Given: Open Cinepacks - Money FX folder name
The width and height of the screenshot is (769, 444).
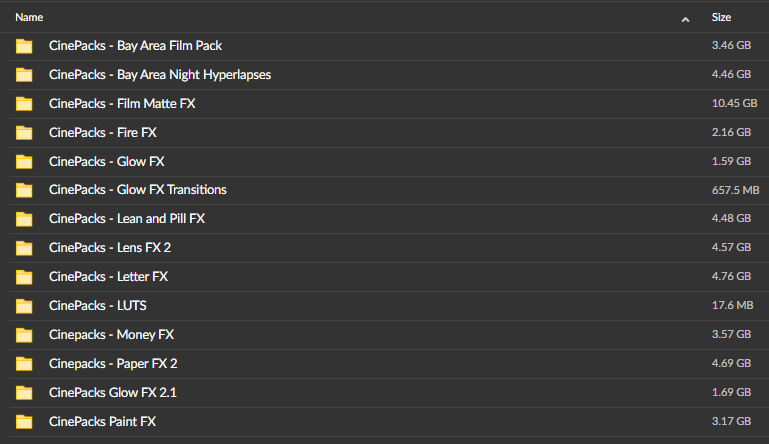Looking at the screenshot, I should pos(111,334).
